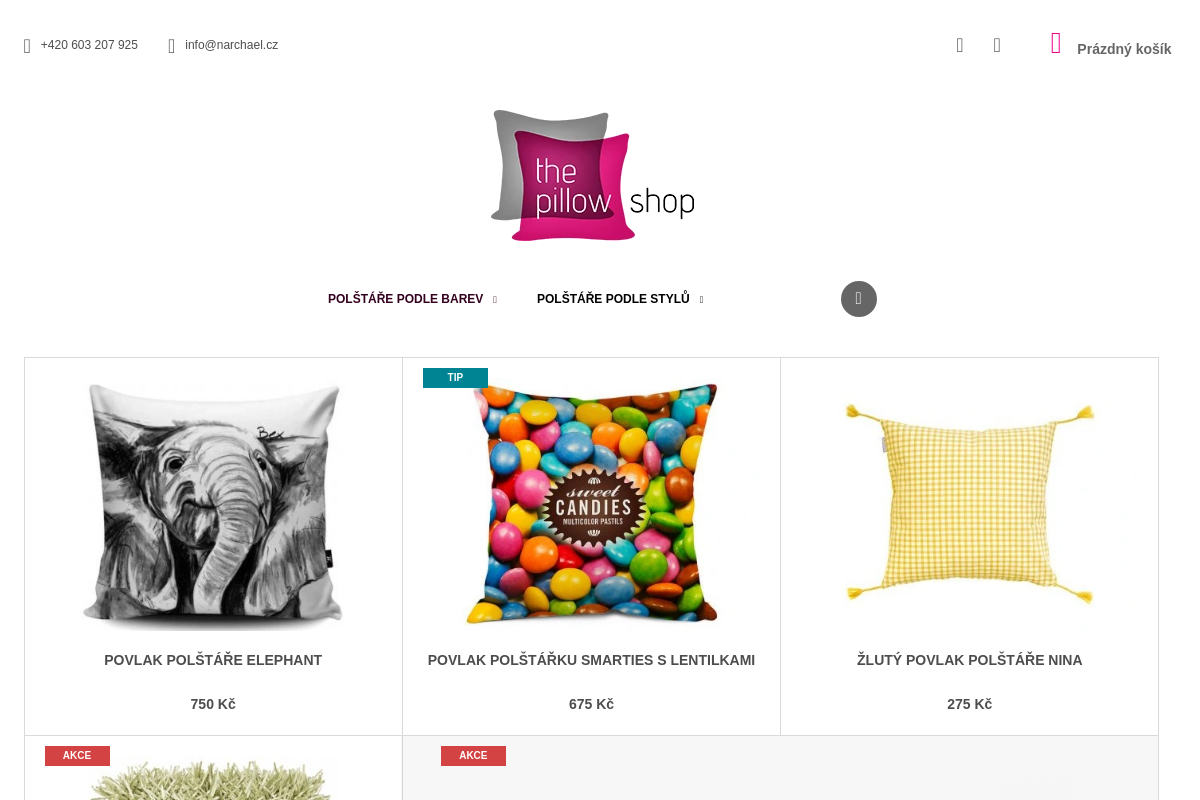Click the info@narchael.cz email address

(x=231, y=45)
